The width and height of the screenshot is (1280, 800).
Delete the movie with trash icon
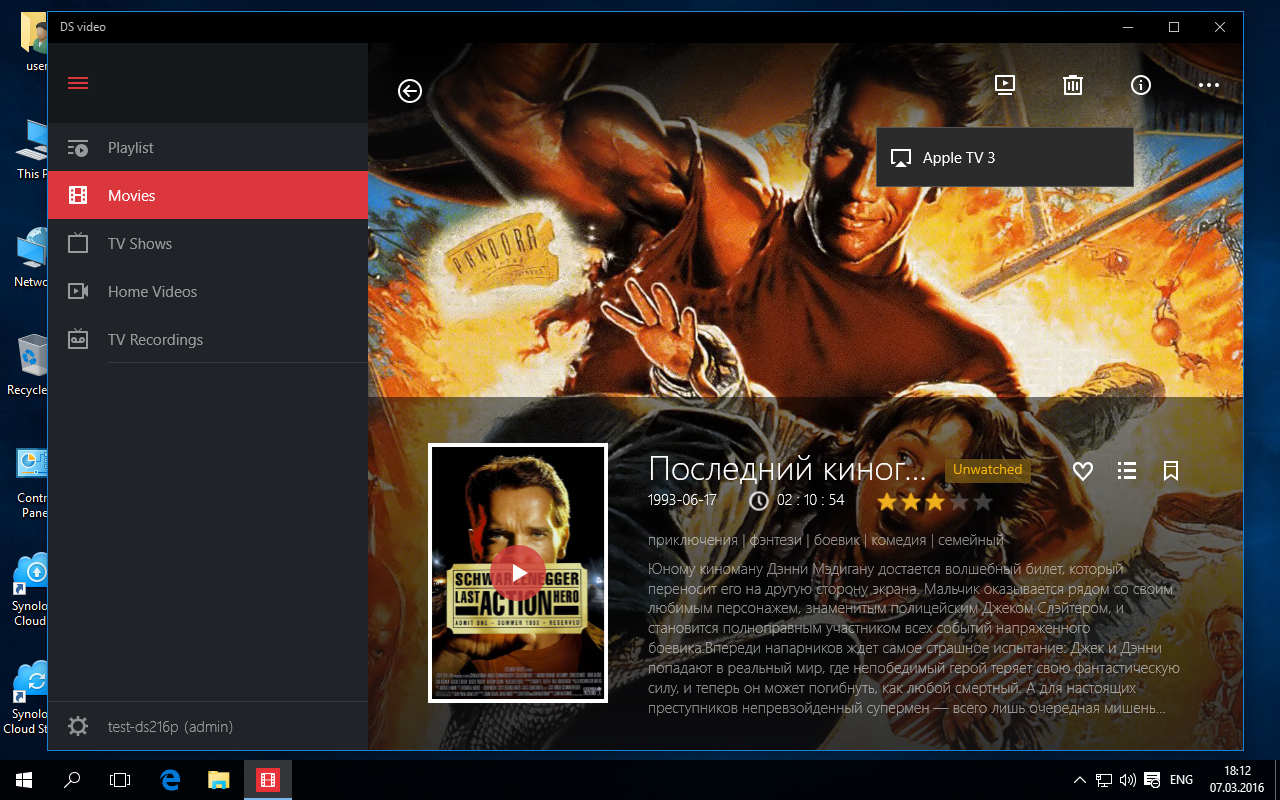pyautogui.click(x=1073, y=85)
